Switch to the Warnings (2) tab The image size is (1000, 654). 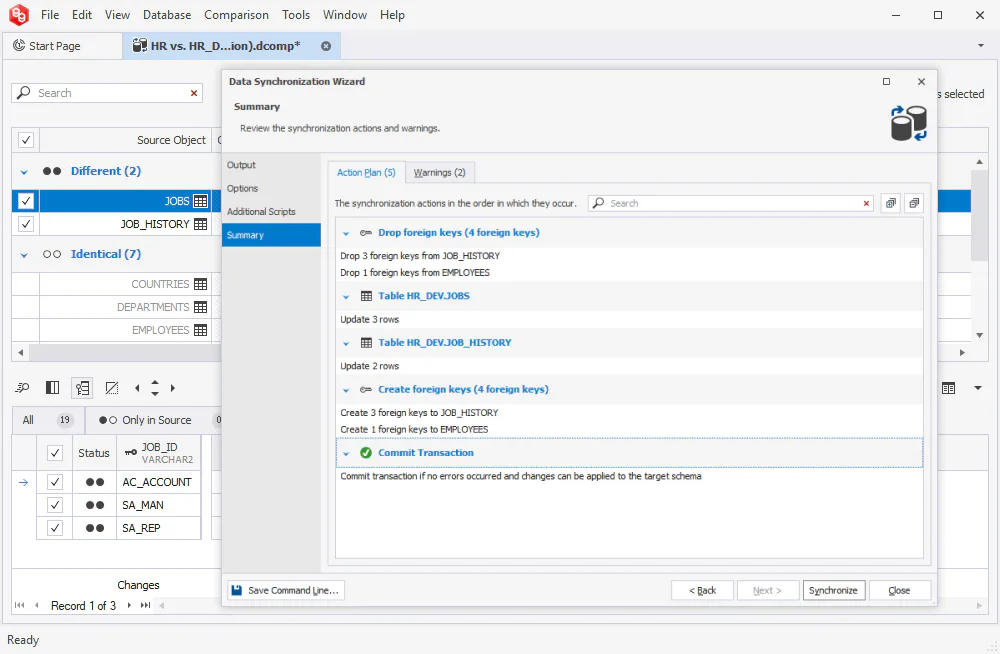(439, 172)
